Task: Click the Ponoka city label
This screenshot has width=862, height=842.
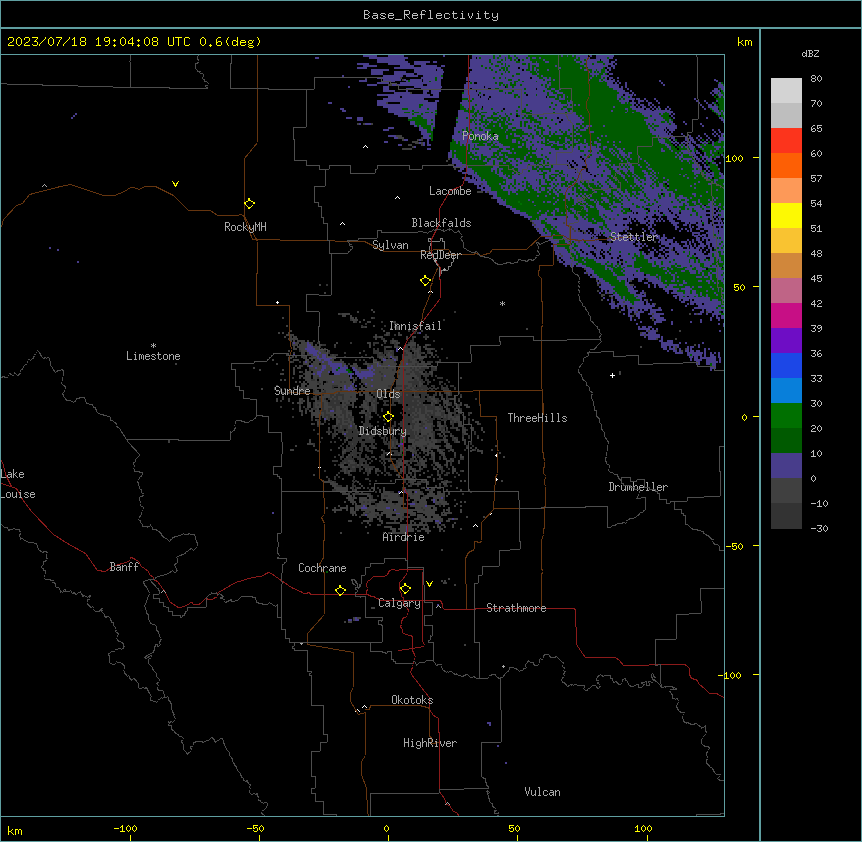Action: pyautogui.click(x=480, y=136)
